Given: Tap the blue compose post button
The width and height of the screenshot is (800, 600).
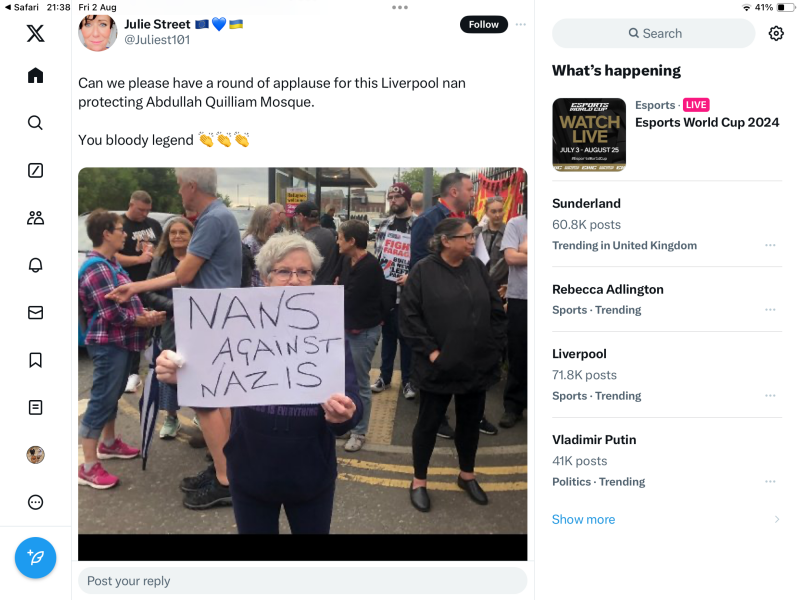Looking at the screenshot, I should (x=35, y=558).
